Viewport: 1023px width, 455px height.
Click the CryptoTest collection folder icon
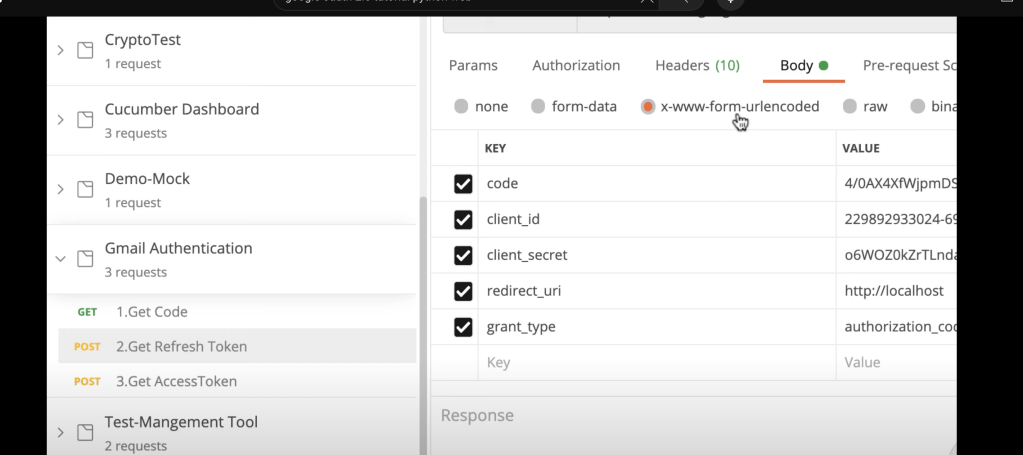tap(85, 50)
